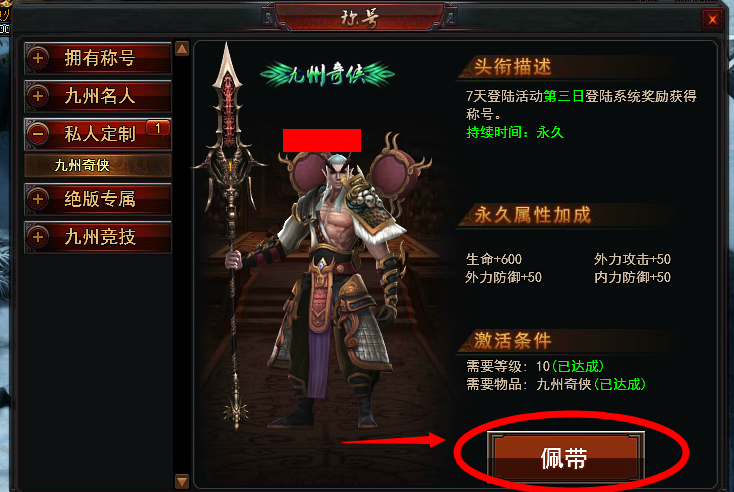Expand the 九州竞技 category plus icon
Screen dimensions: 734x492
[38, 237]
